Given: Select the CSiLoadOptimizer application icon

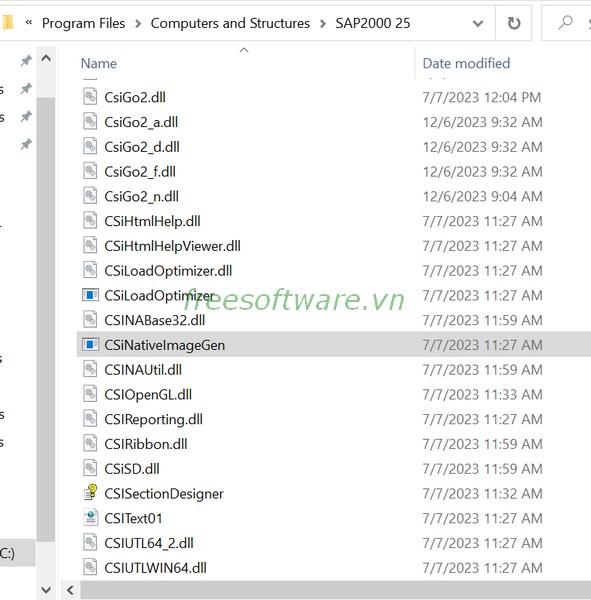Looking at the screenshot, I should tap(90, 295).
